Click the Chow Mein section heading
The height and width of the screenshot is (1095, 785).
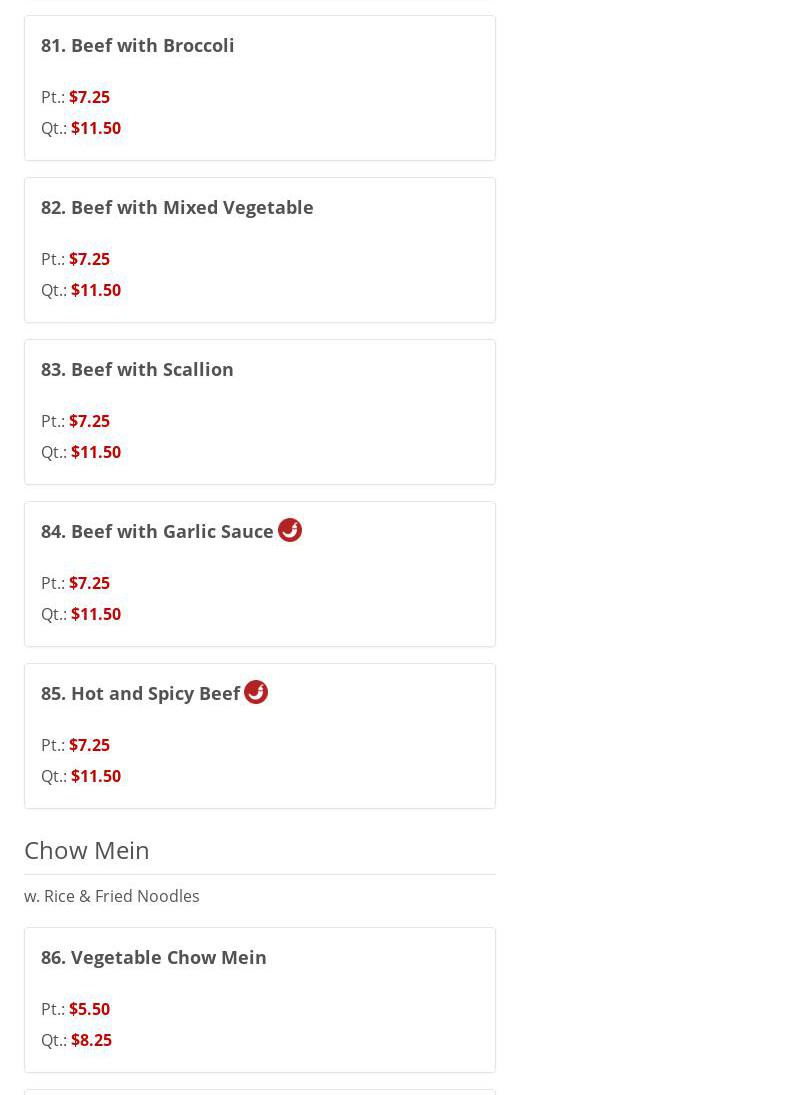87,850
